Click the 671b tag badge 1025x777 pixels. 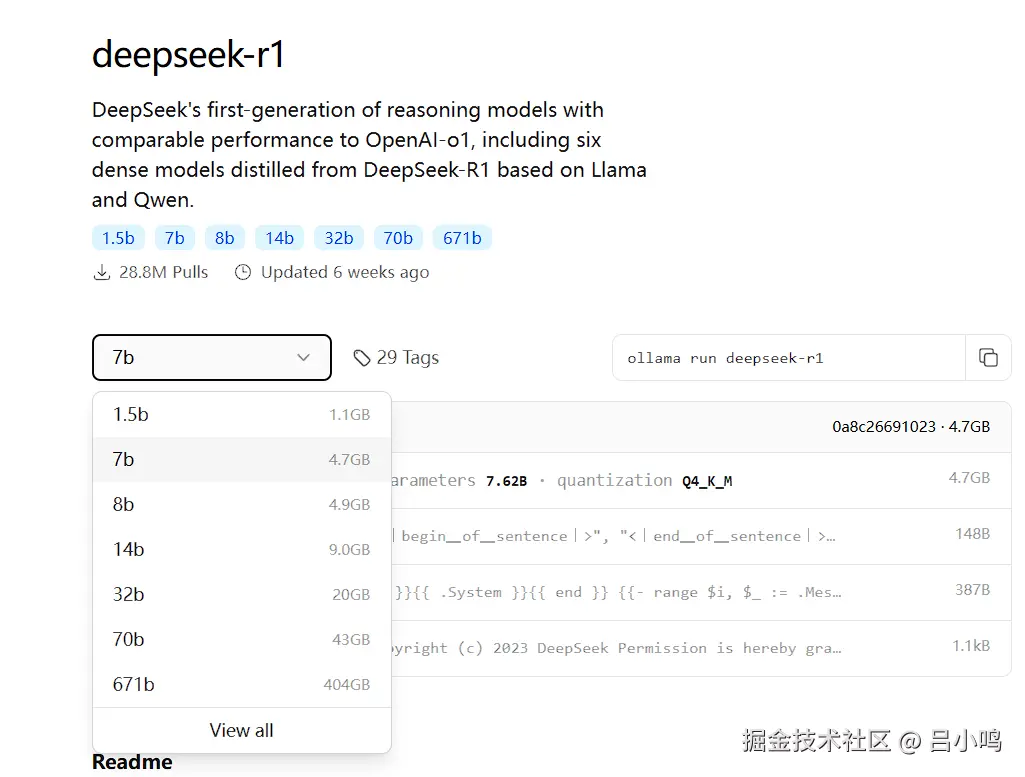(462, 238)
